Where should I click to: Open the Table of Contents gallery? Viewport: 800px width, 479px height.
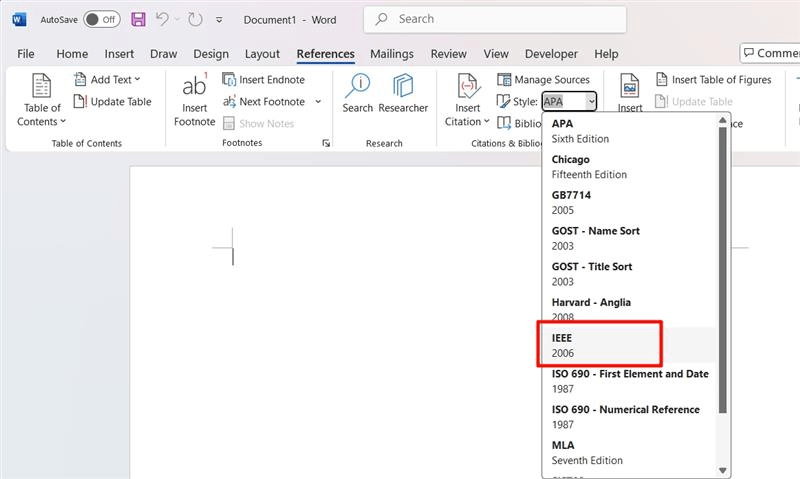click(41, 99)
